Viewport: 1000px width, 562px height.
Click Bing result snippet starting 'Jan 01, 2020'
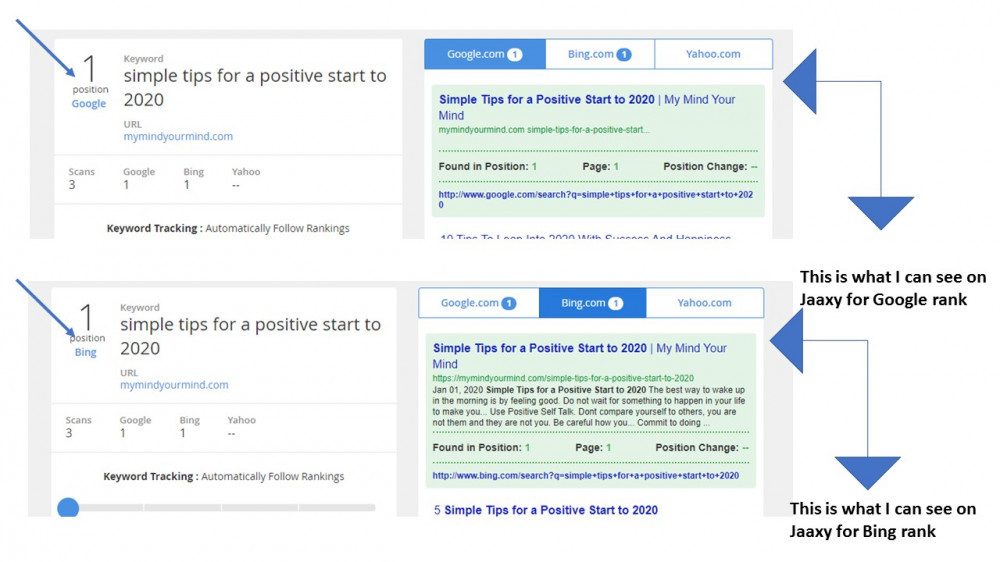point(589,406)
